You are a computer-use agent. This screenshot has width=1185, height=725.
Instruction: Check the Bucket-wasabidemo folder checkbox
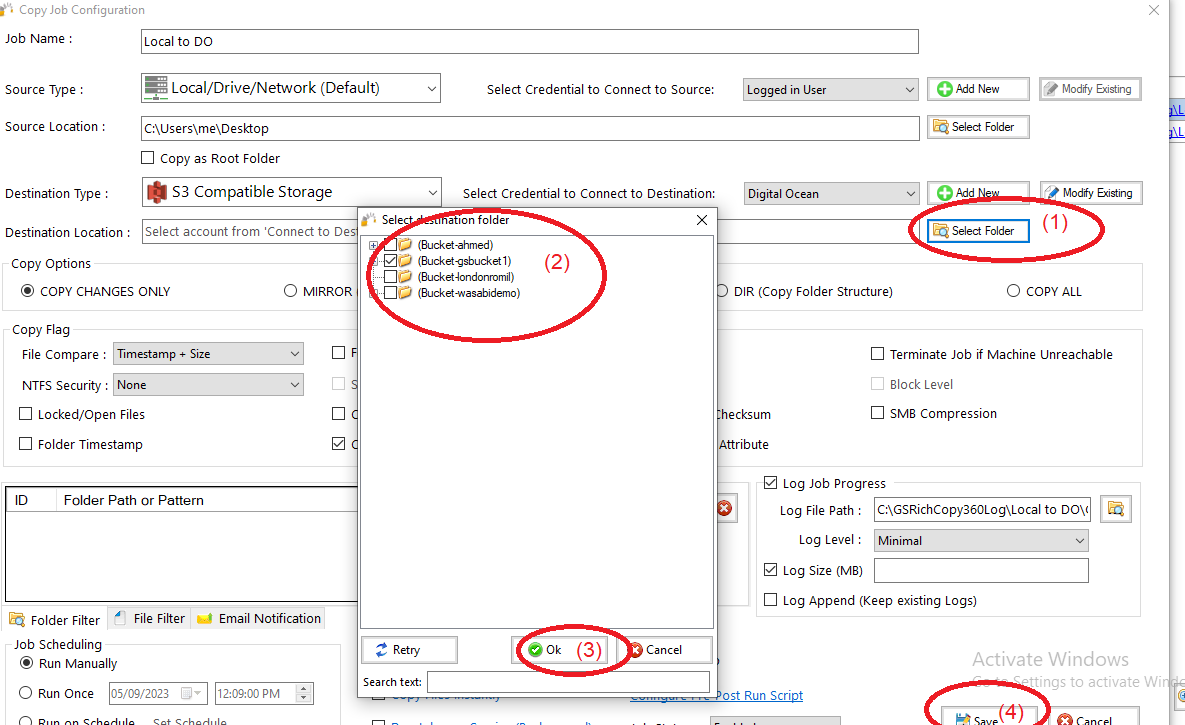[390, 293]
